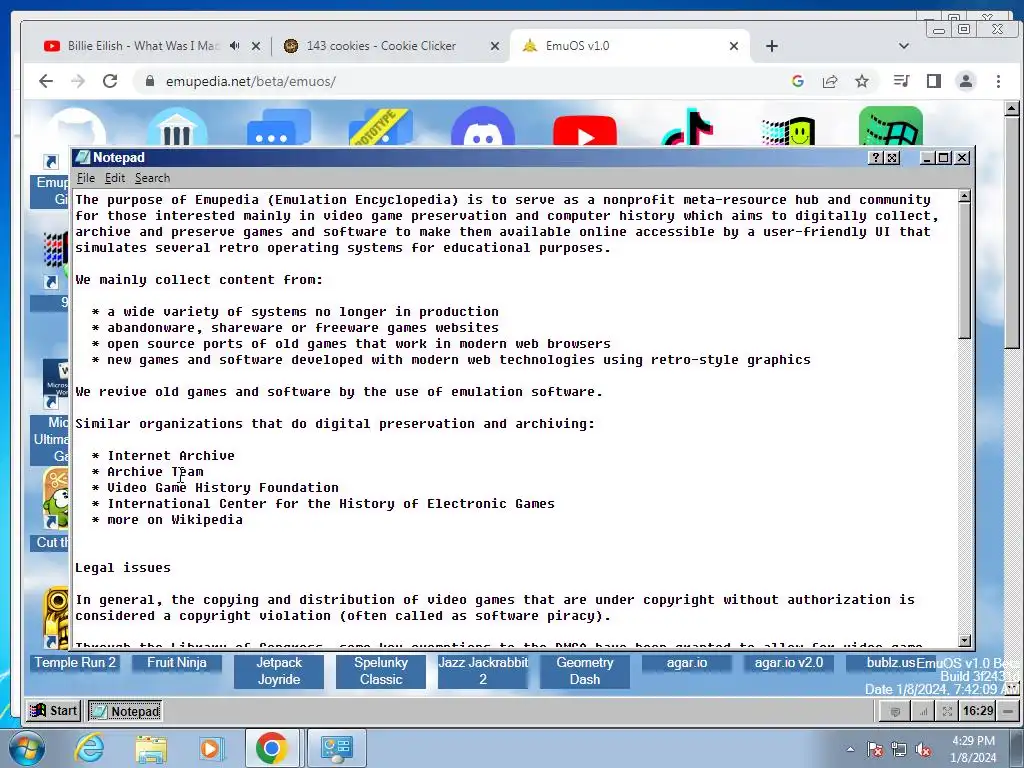Viewport: 1024px width, 768px height.
Task: Reload the EmuOS page
Action: point(110,81)
